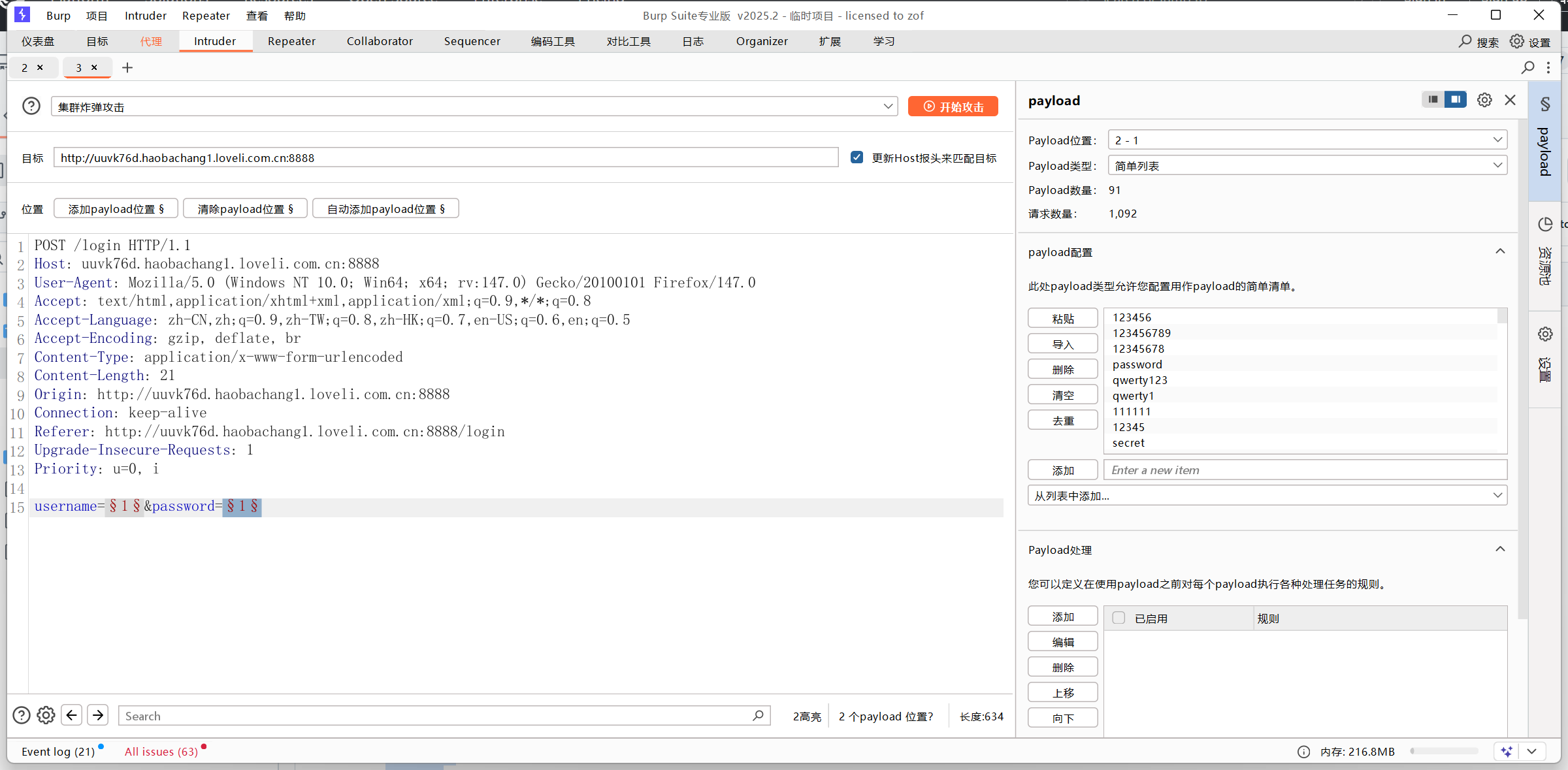Click the forward arrow next to Search
1568x770 pixels.
tap(98, 715)
